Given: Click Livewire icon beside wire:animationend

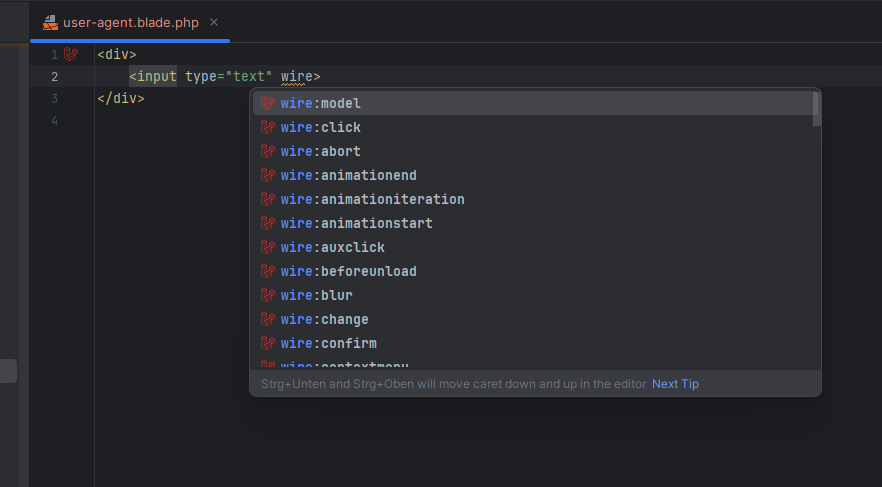Looking at the screenshot, I should (268, 175).
